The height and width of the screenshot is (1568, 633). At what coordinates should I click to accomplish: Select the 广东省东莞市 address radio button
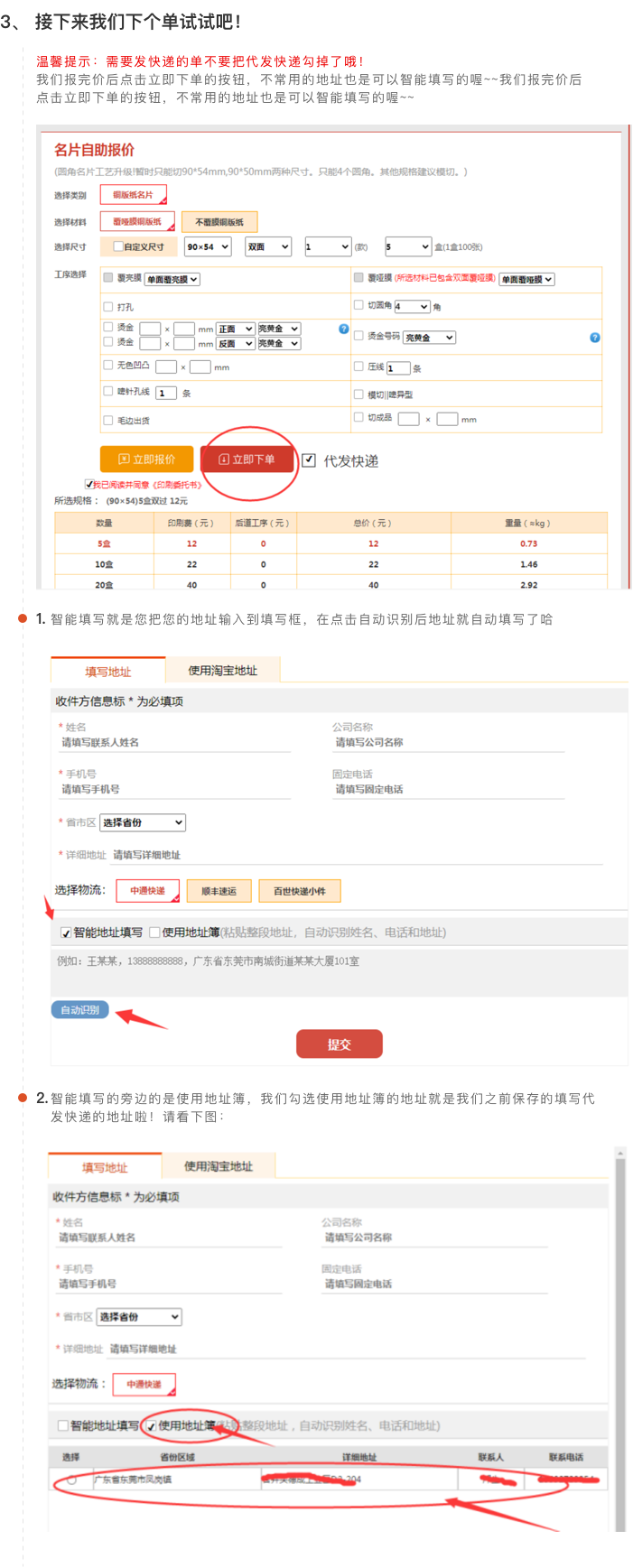pyautogui.click(x=72, y=1480)
